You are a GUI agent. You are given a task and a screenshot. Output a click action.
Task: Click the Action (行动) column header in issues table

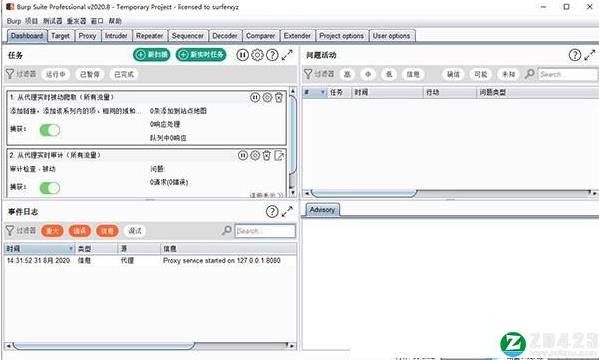[450, 92]
